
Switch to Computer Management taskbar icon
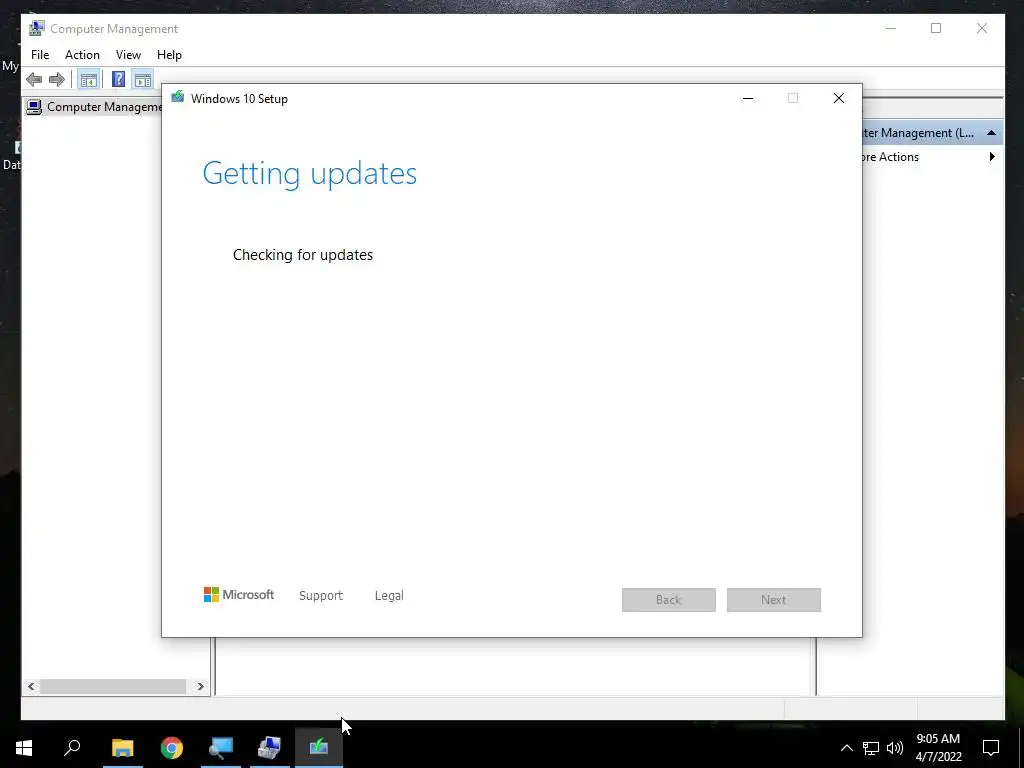(x=269, y=748)
